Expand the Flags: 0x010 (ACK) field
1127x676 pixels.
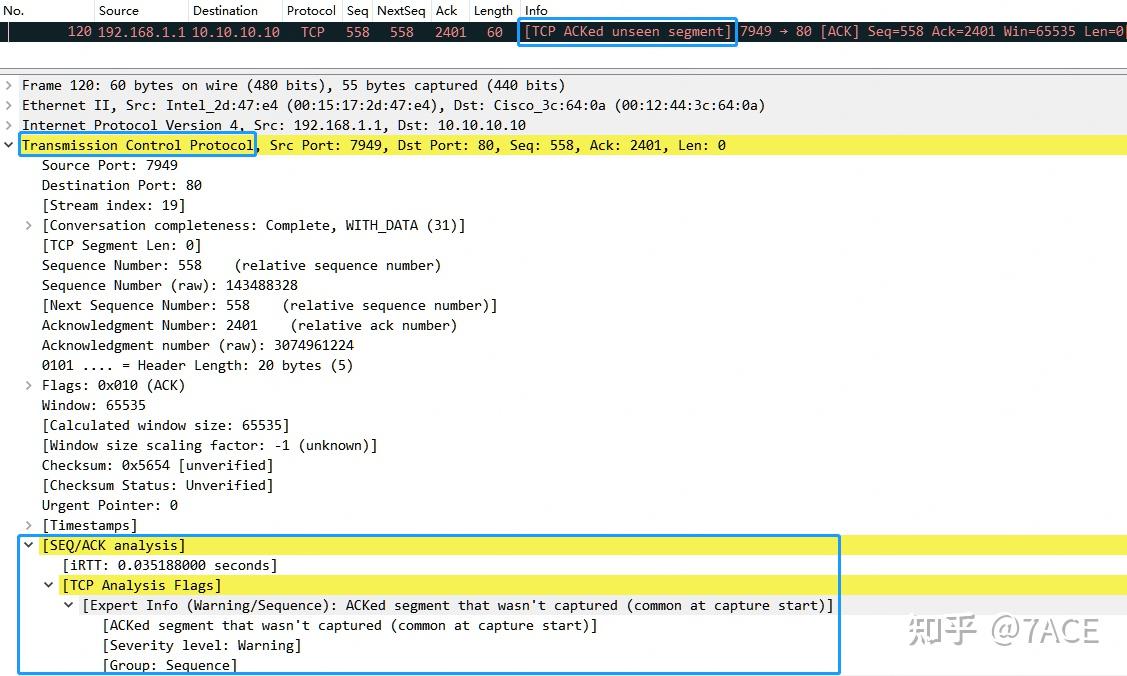click(x=28, y=385)
